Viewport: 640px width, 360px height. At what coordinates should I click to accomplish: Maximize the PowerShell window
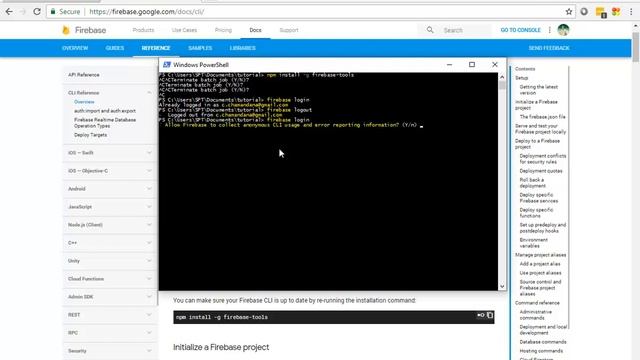pyautogui.click(x=472, y=64)
